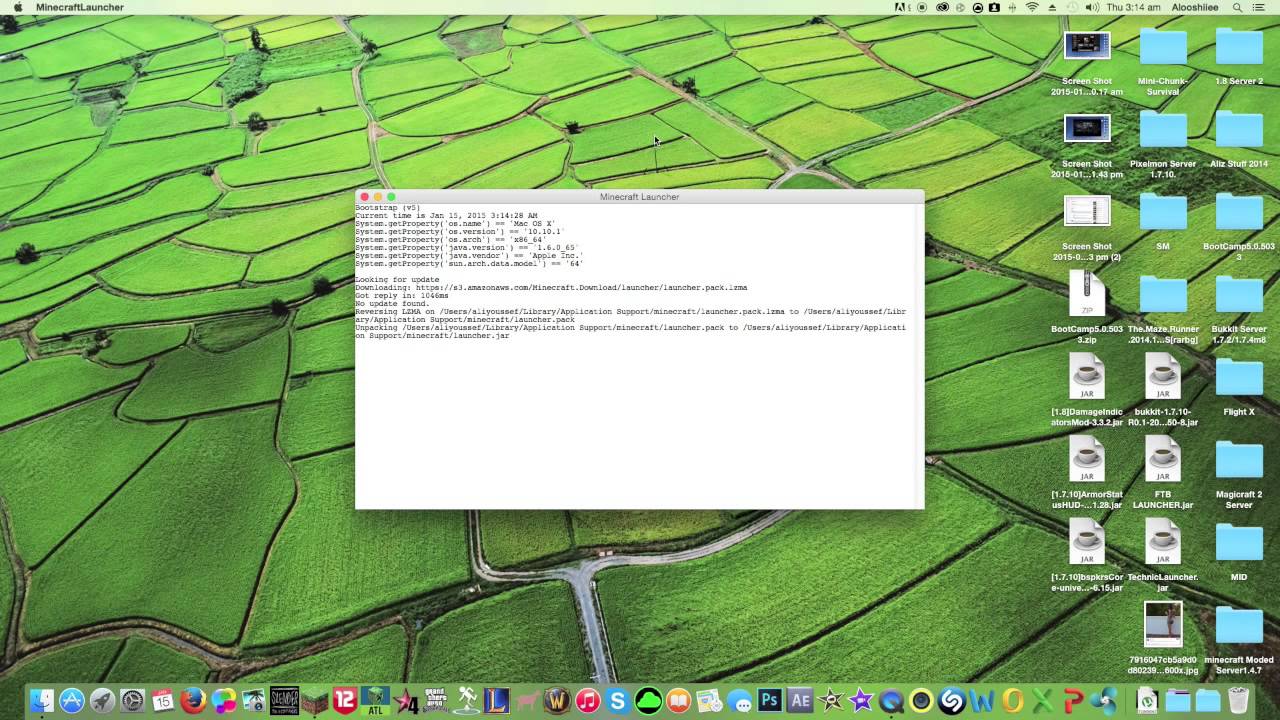Launch Photoshop from the dock
Image resolution: width=1280 pixels, height=720 pixels.
tap(769, 701)
